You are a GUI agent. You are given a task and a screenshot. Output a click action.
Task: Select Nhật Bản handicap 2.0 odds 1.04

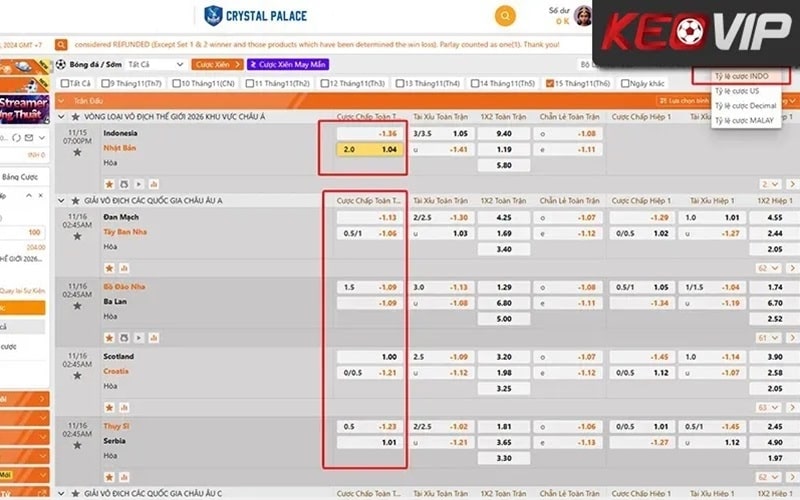point(369,149)
